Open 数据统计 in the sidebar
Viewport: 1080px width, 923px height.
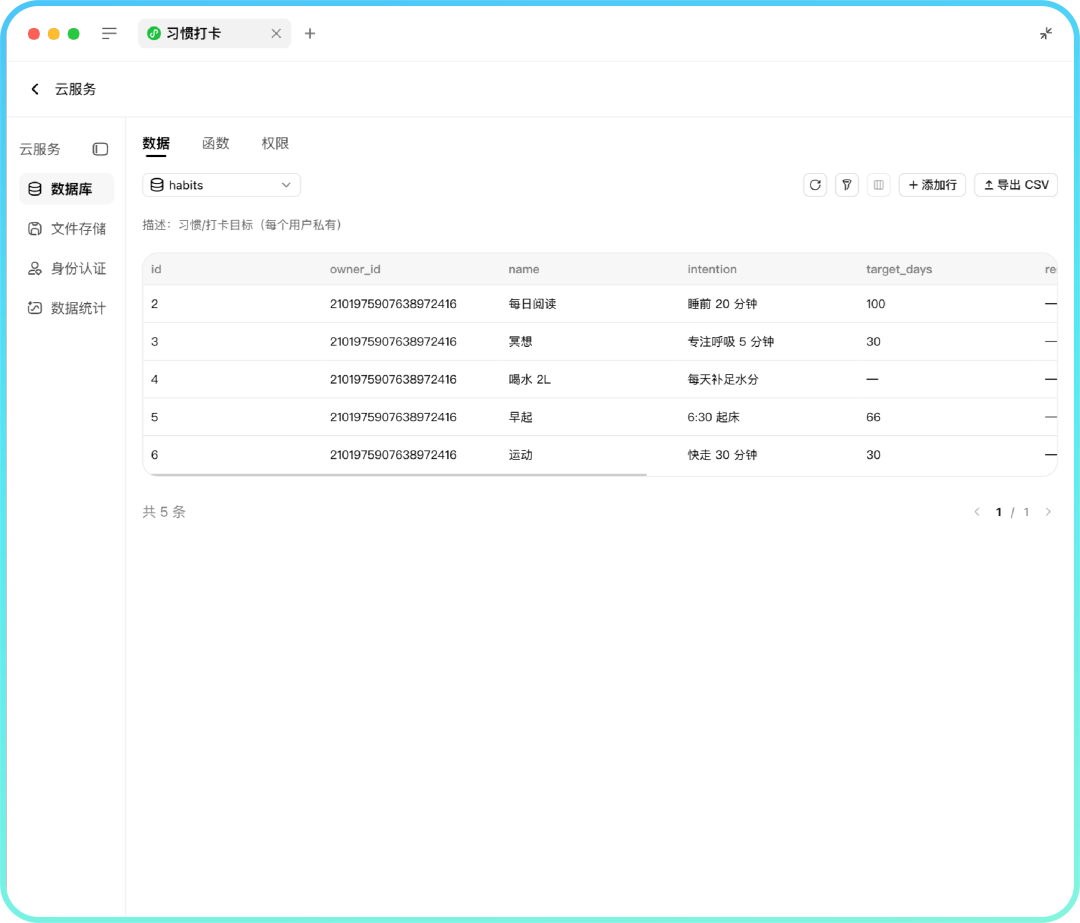tap(67, 308)
